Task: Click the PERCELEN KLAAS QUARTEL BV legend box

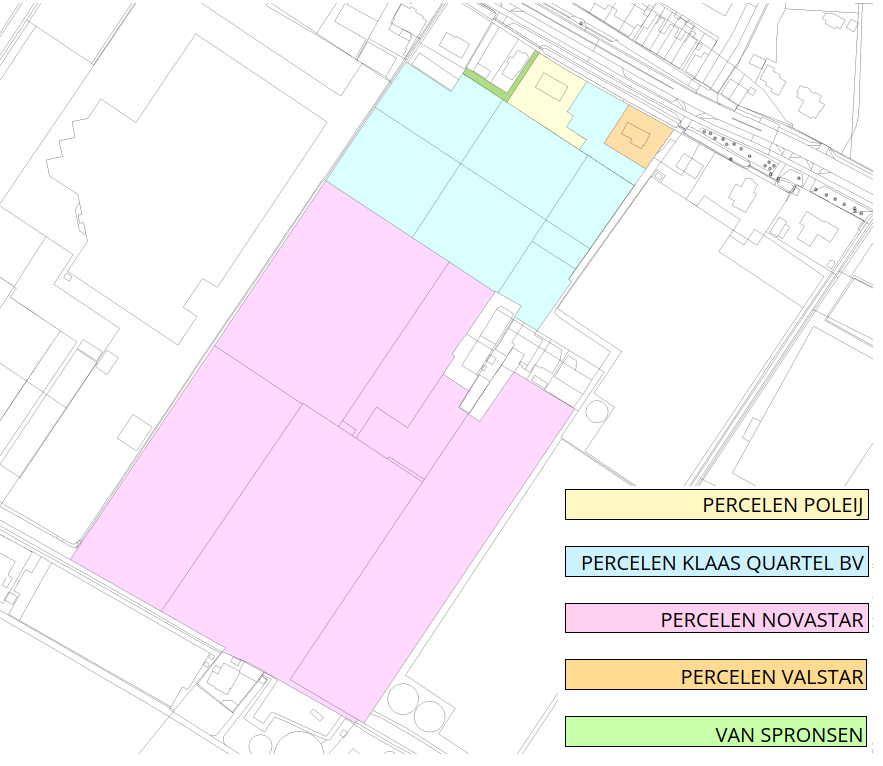Action: (716, 562)
